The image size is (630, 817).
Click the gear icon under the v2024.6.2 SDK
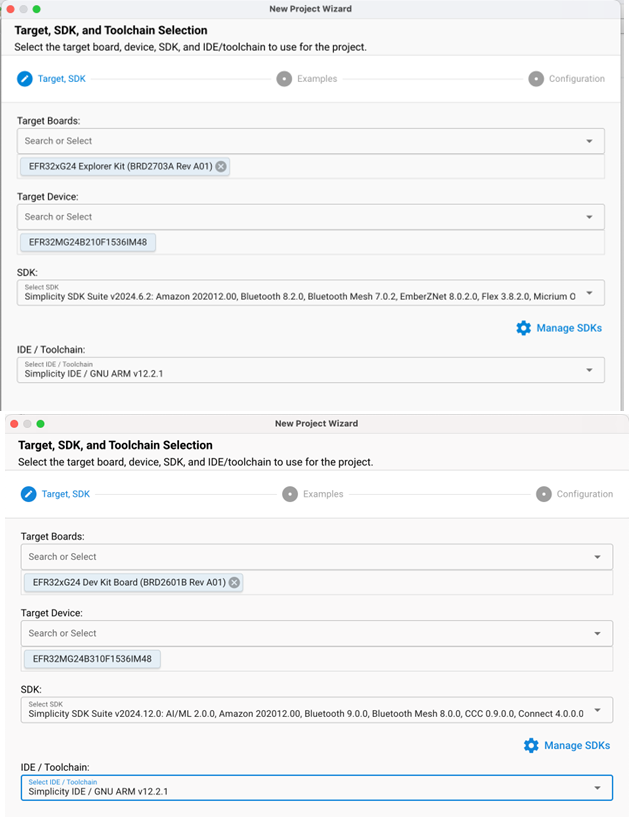523,328
